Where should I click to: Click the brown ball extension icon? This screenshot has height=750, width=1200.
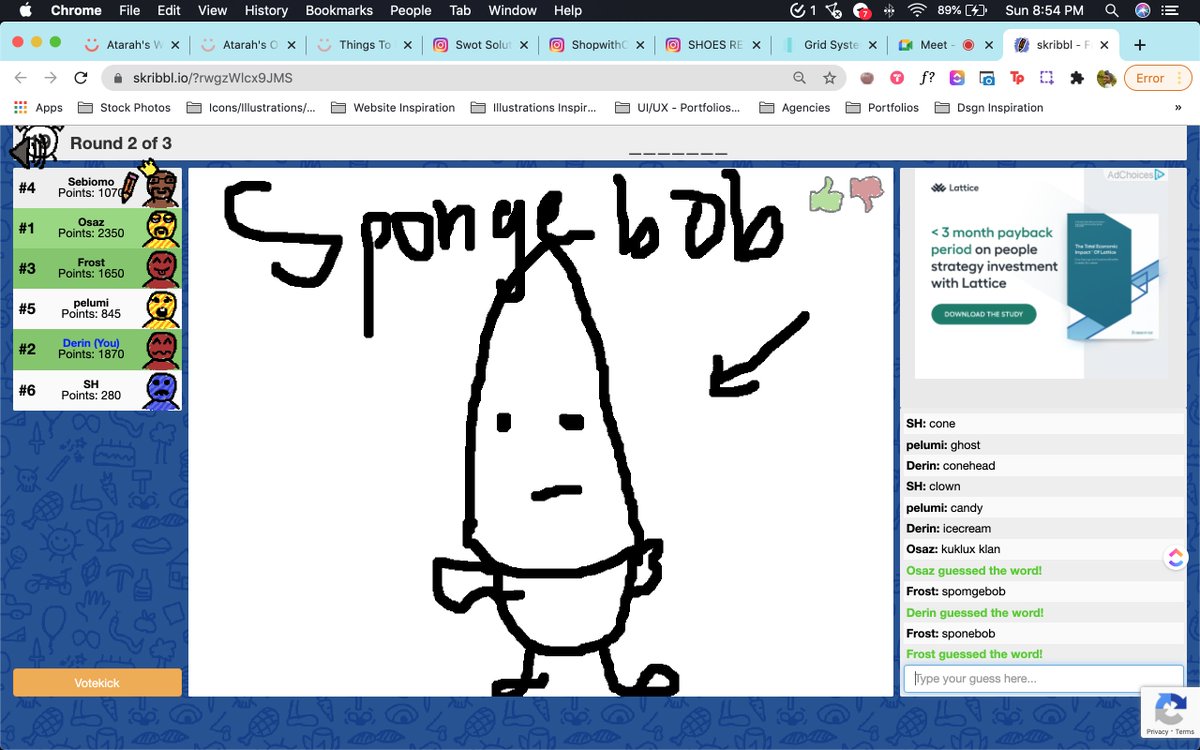click(x=868, y=78)
